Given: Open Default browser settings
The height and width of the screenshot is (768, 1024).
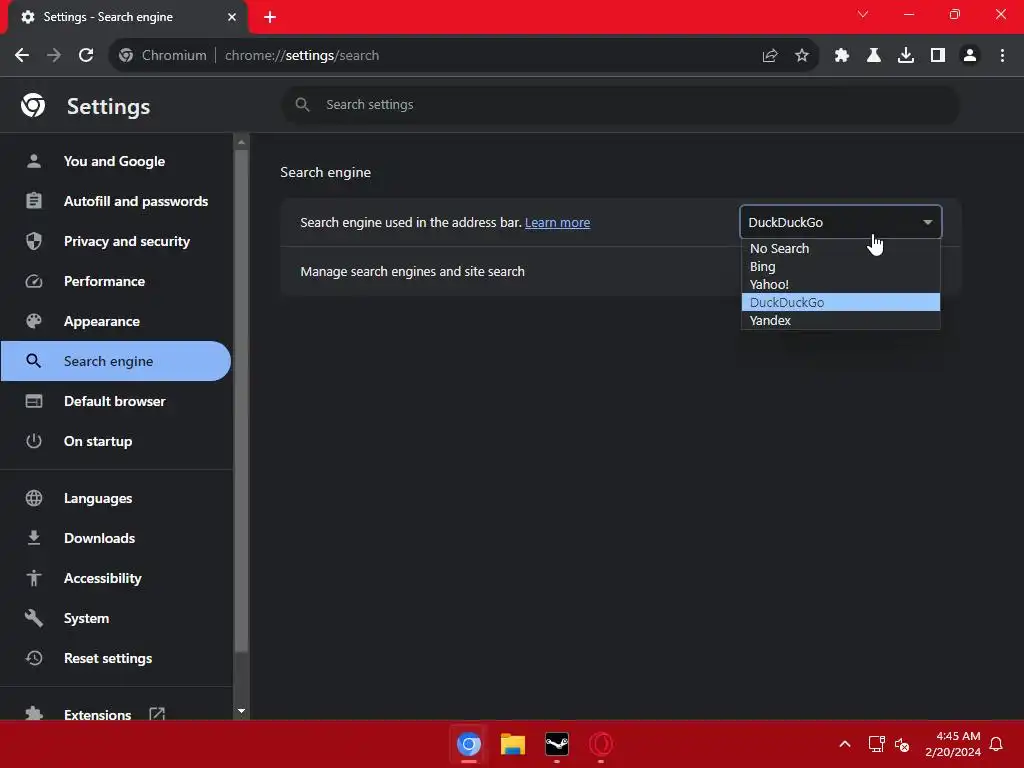Looking at the screenshot, I should [116, 401].
